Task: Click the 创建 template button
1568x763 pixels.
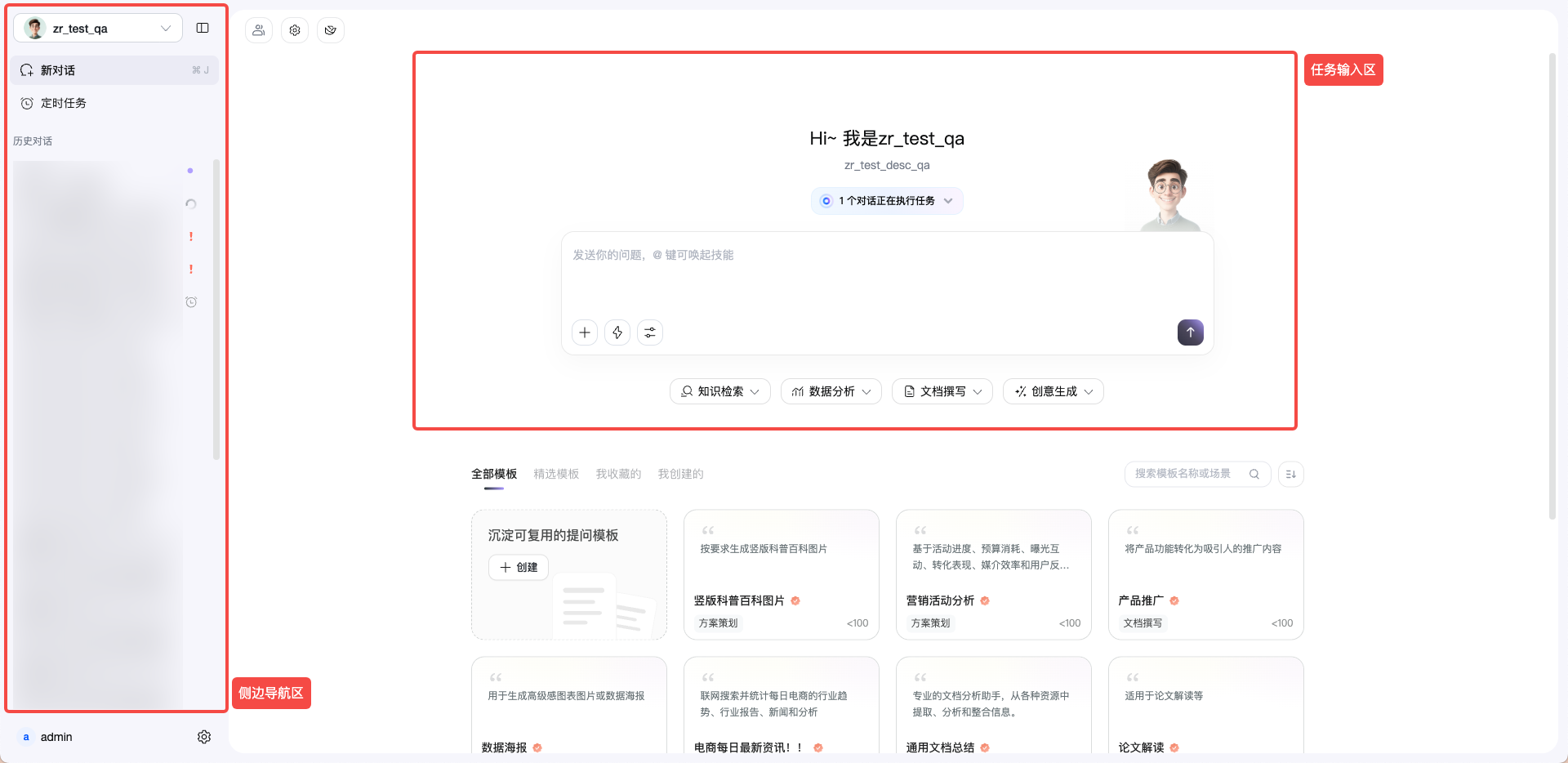Action: pyautogui.click(x=519, y=567)
